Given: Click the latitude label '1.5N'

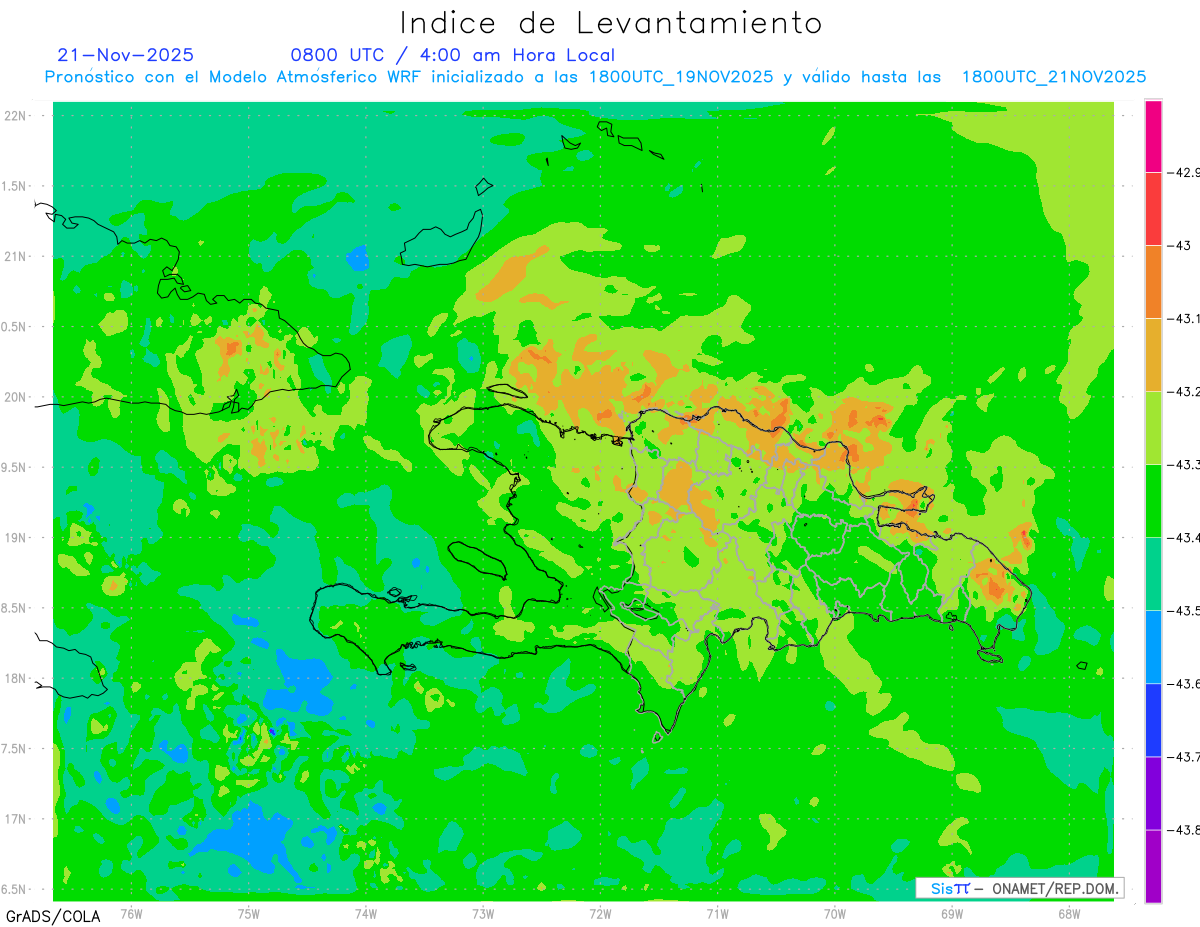Looking at the screenshot, I should [x=14, y=186].
